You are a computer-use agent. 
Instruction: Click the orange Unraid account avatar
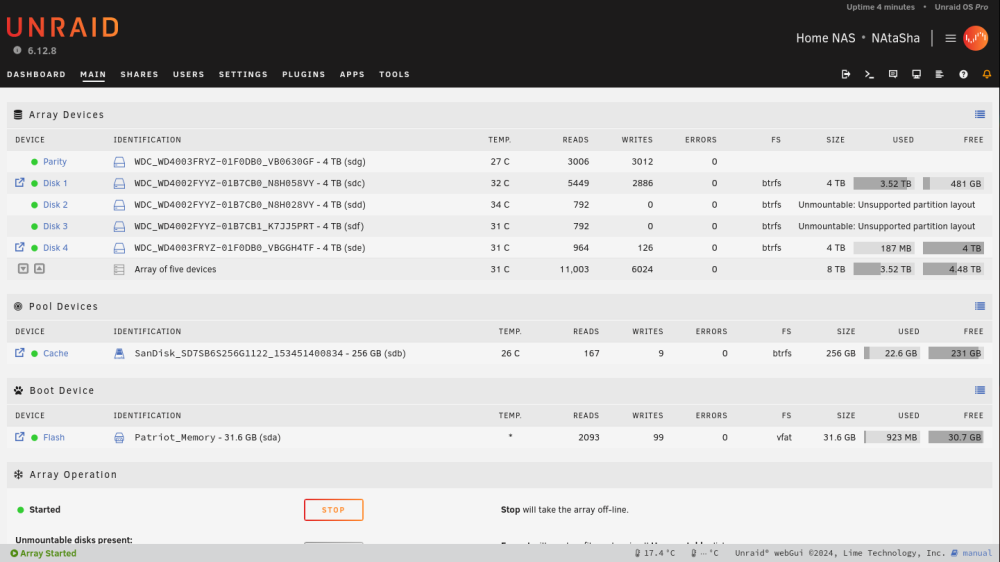976,38
